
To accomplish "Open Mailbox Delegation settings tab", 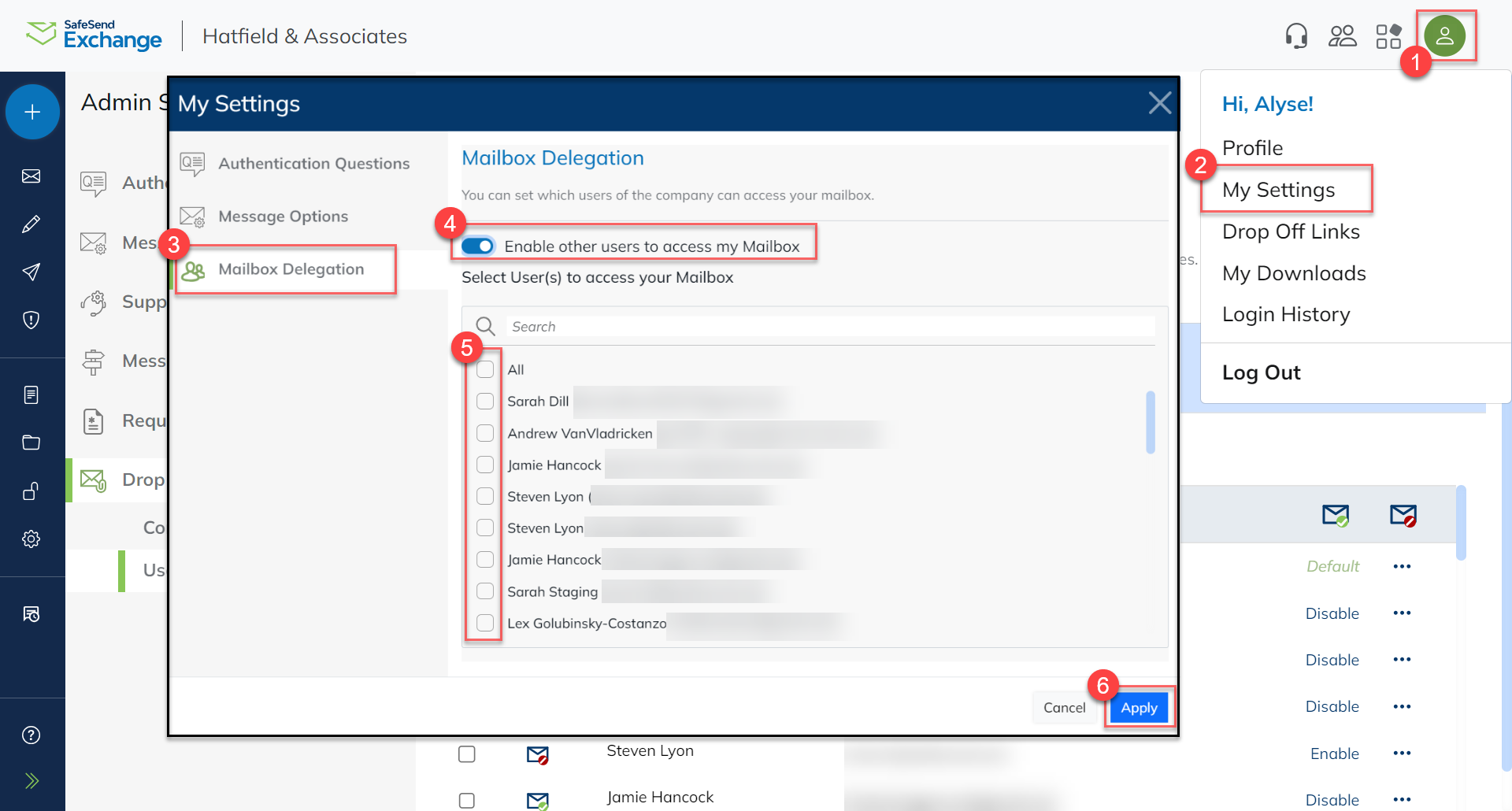I will [x=291, y=268].
